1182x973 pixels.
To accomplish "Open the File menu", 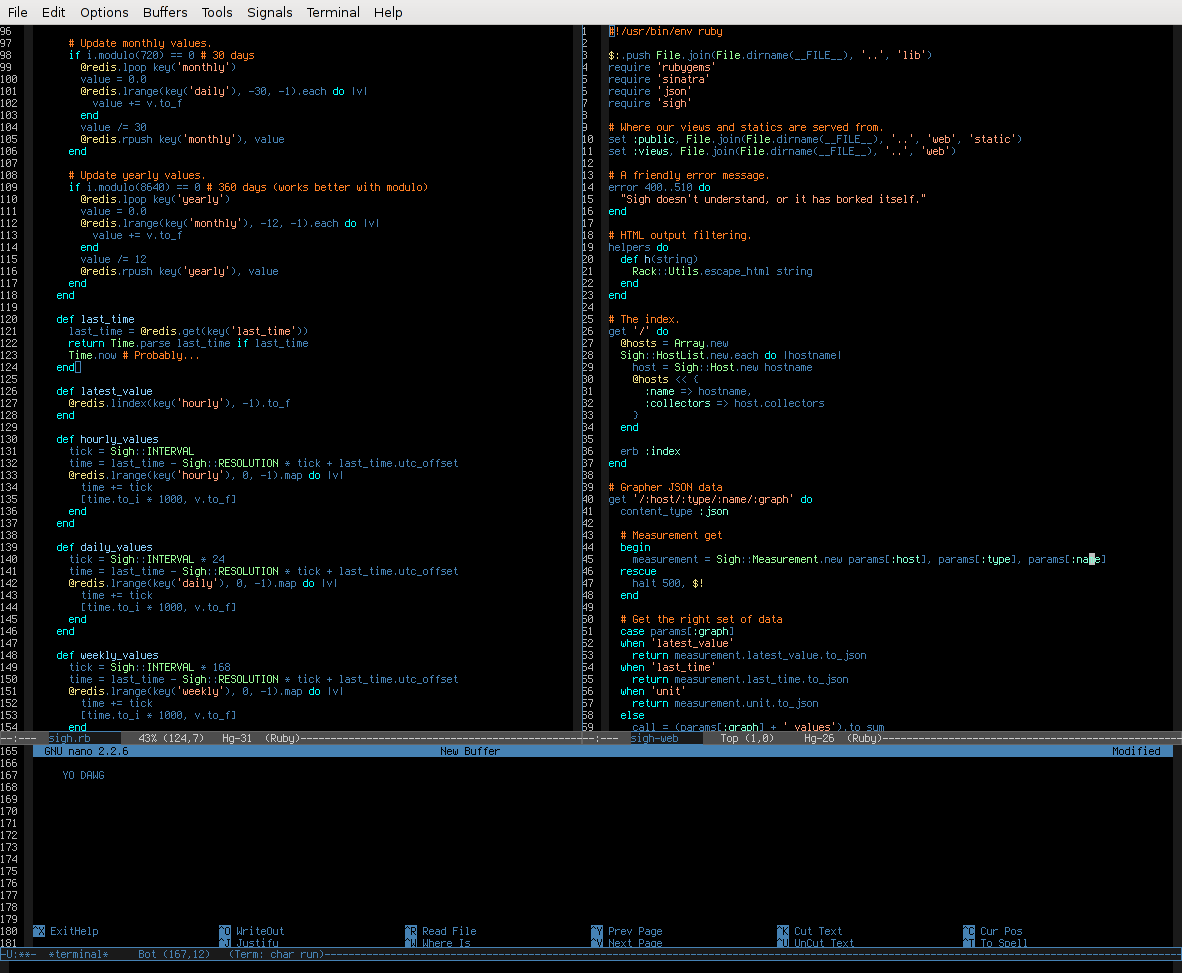I will pos(17,12).
